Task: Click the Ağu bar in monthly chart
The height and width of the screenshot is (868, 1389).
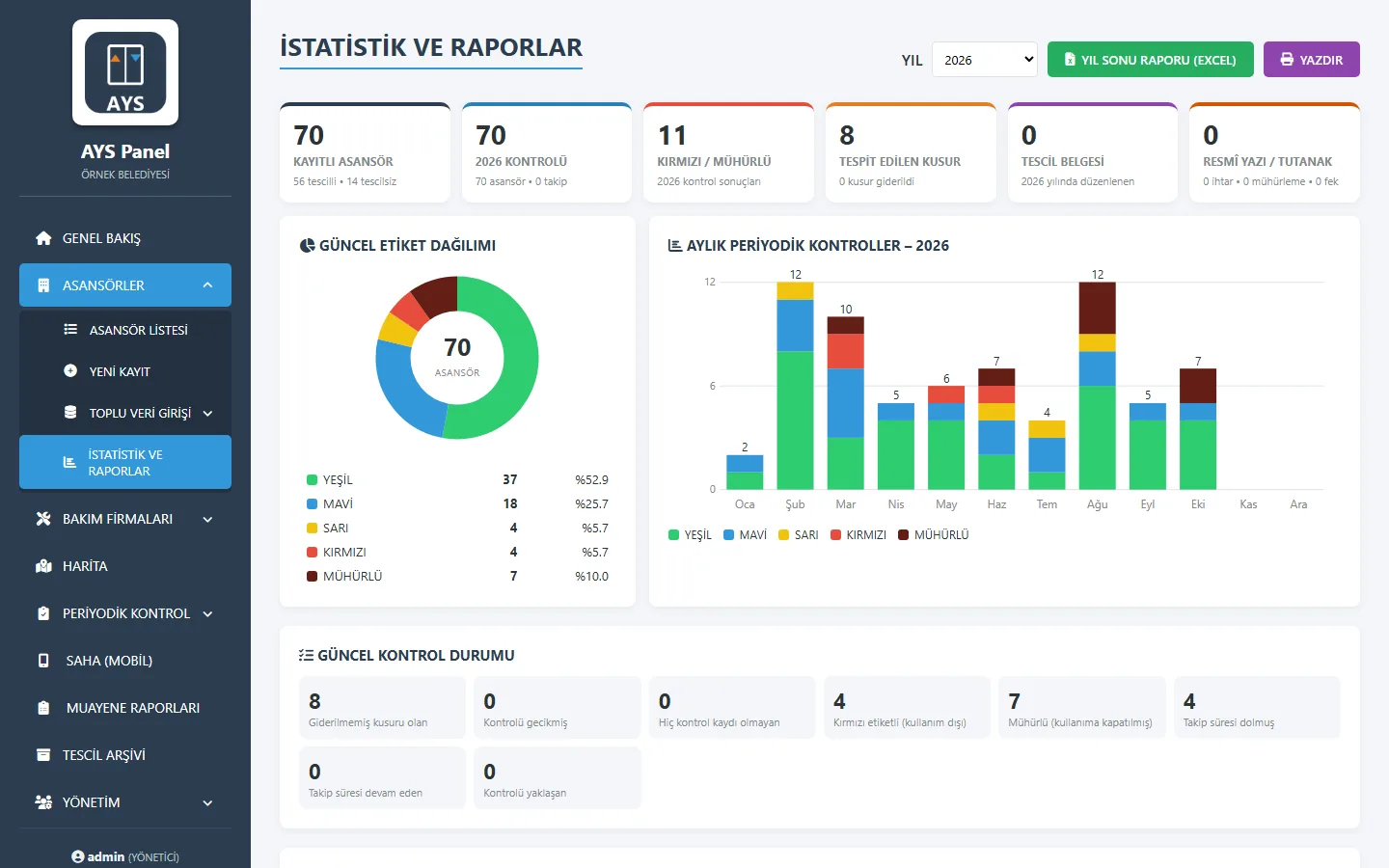Action: coord(1097,386)
